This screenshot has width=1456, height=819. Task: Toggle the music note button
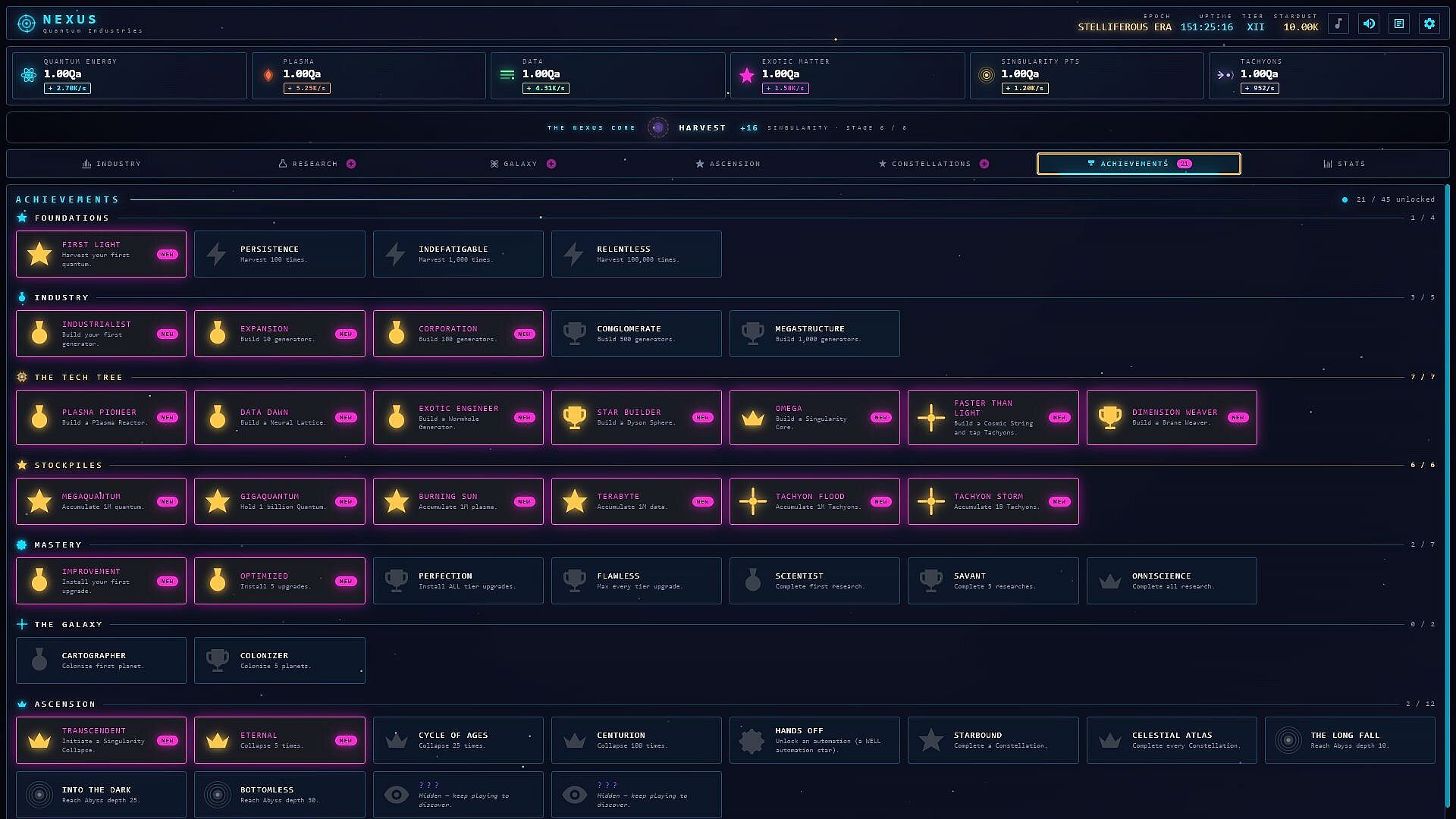1338,24
